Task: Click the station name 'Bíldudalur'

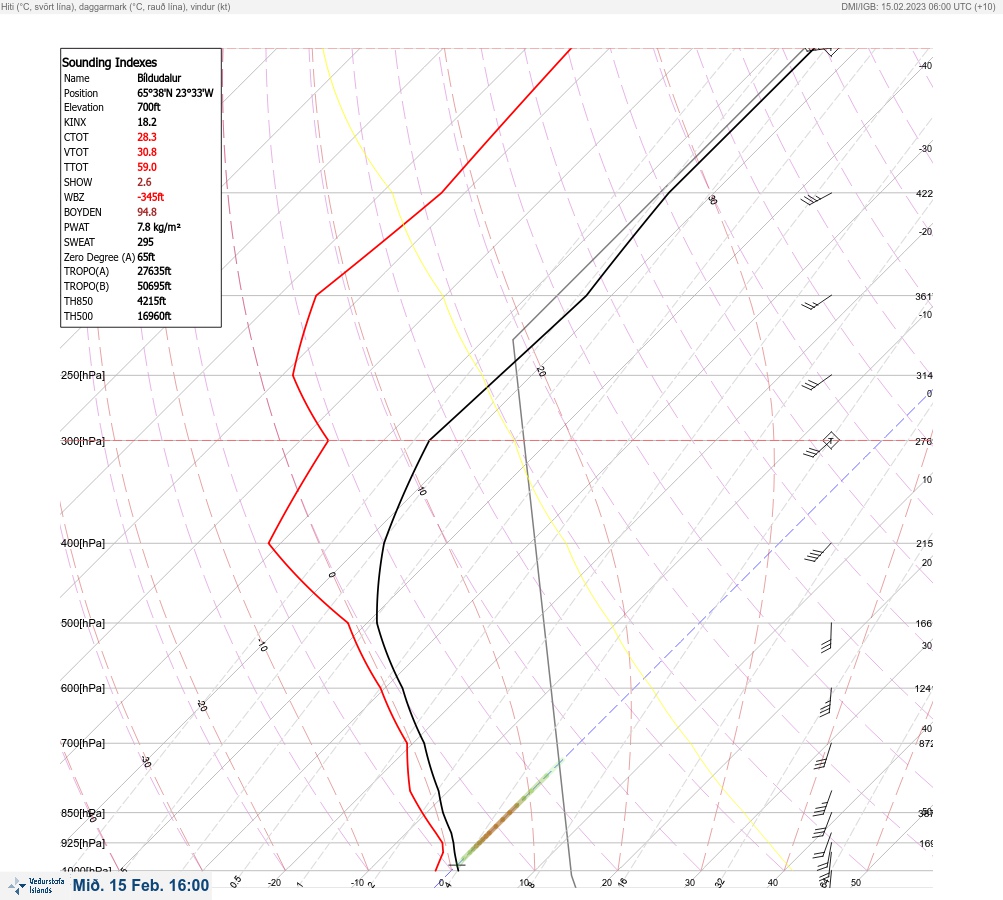Action: pyautogui.click(x=159, y=78)
